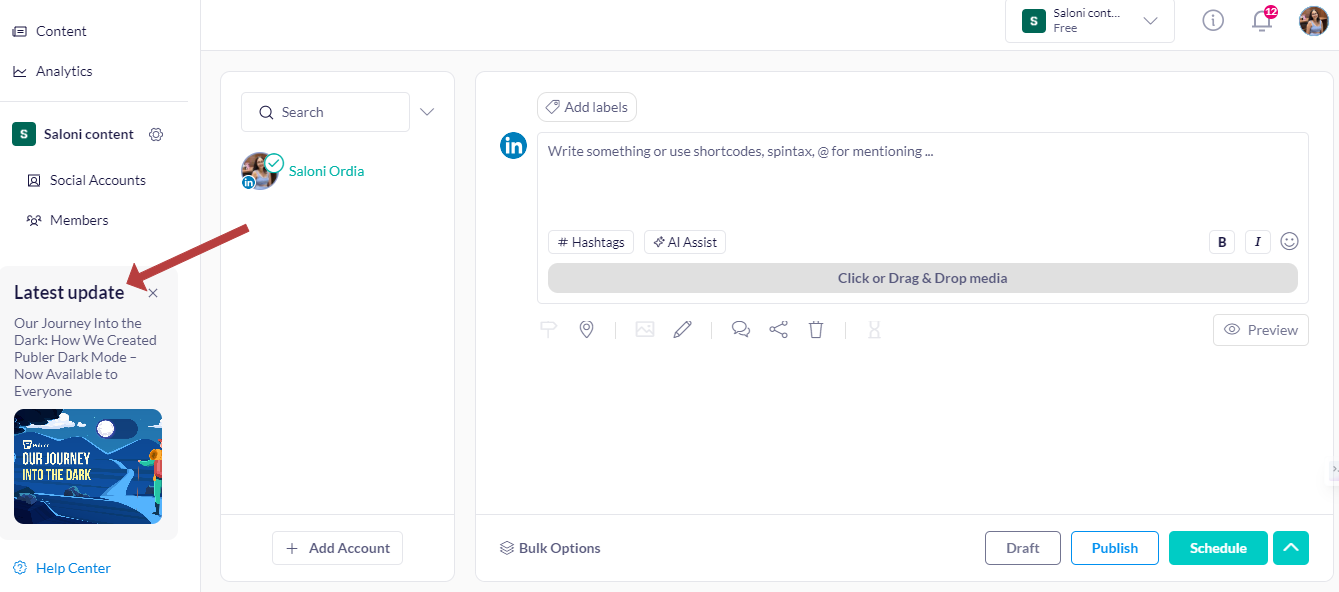Toggle bold formatting in the composer
The height and width of the screenshot is (592, 1339).
(1221, 241)
